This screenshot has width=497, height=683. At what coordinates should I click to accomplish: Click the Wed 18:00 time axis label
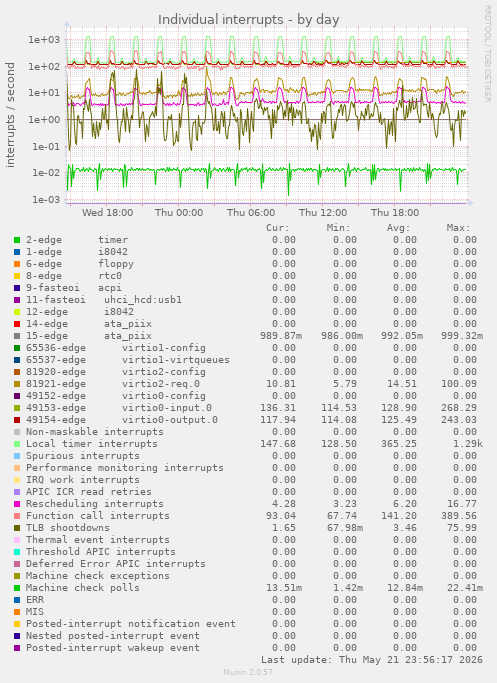pos(108,213)
